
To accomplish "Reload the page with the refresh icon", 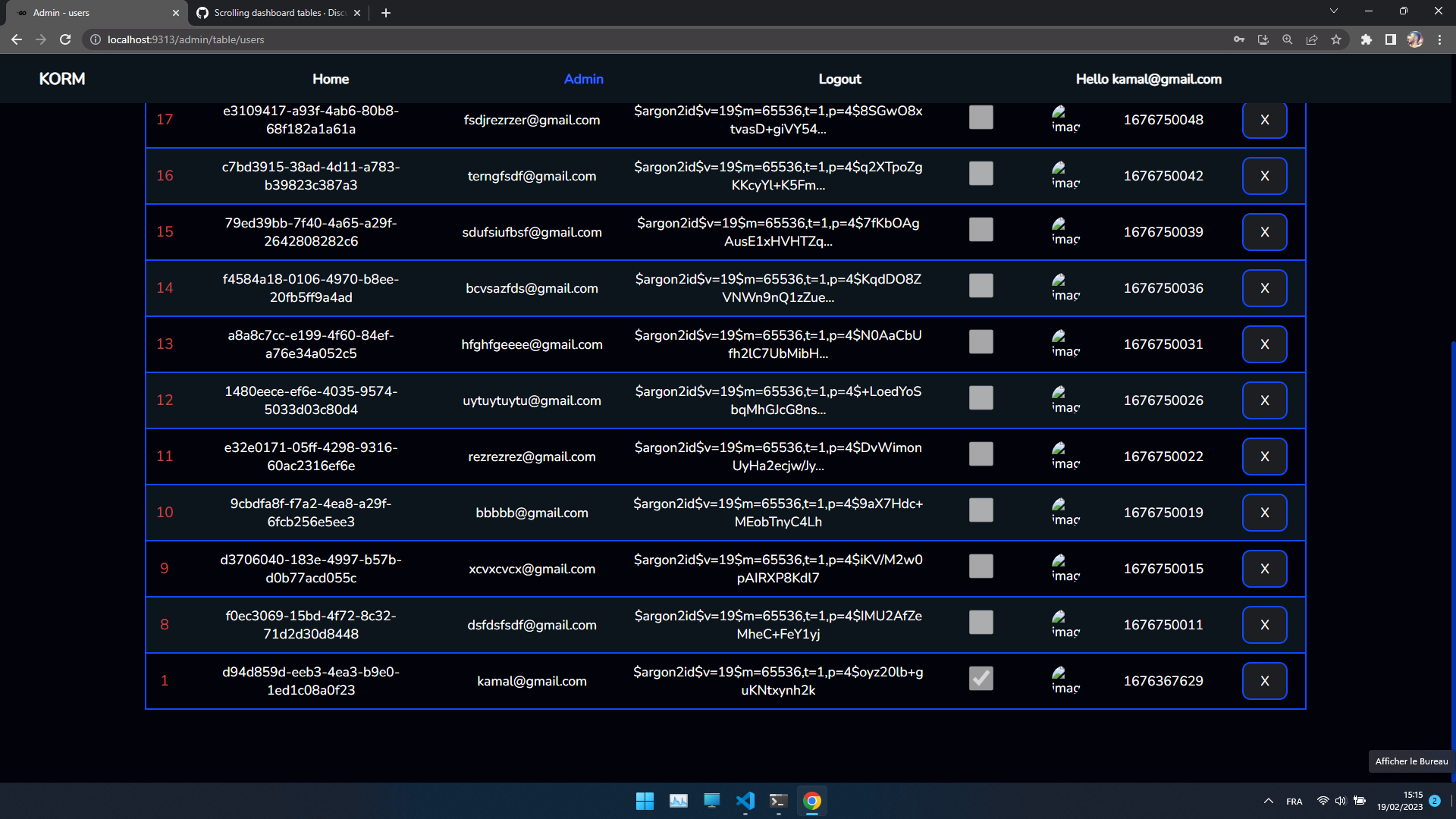I will tap(65, 39).
